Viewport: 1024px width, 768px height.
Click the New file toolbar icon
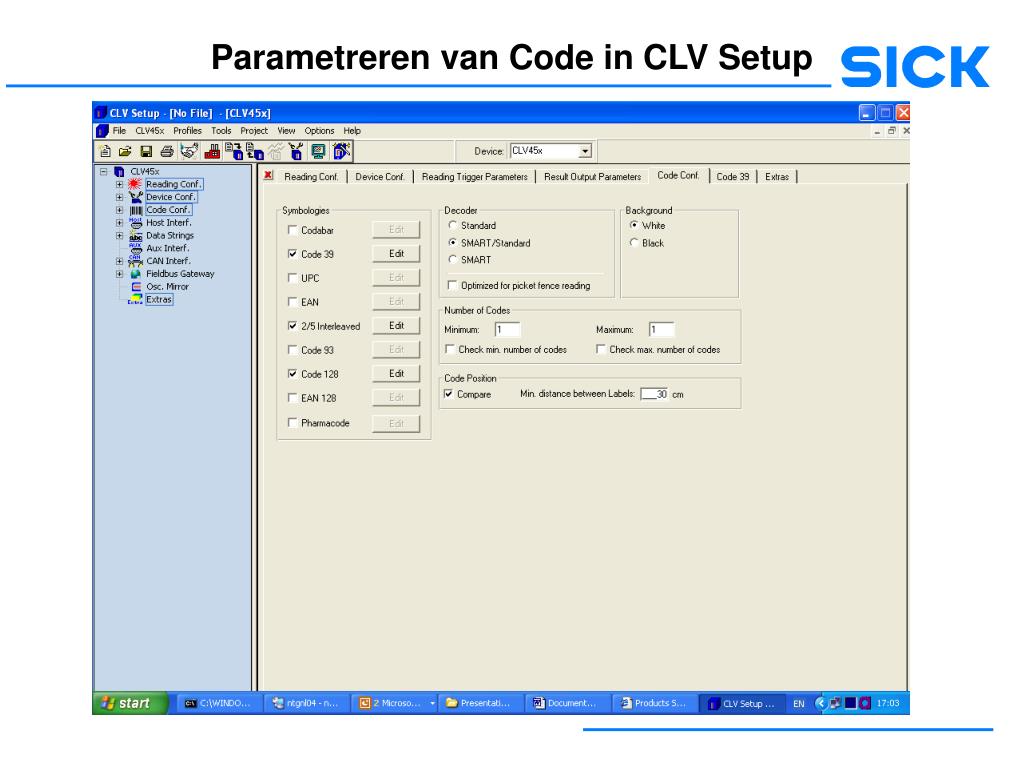point(104,152)
